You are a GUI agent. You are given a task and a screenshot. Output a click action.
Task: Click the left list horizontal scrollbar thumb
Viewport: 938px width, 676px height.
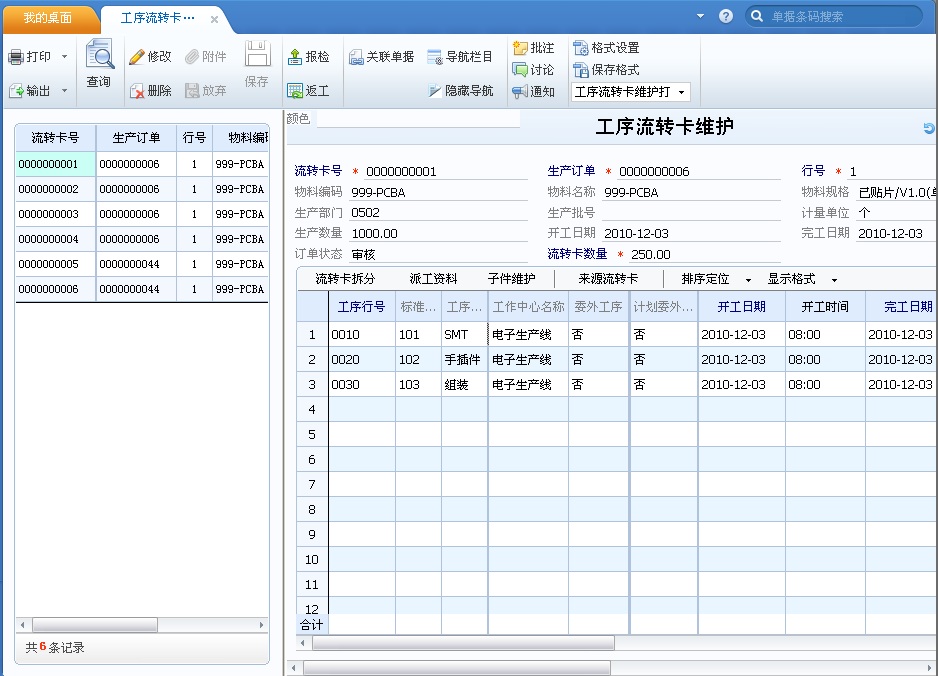pos(95,625)
